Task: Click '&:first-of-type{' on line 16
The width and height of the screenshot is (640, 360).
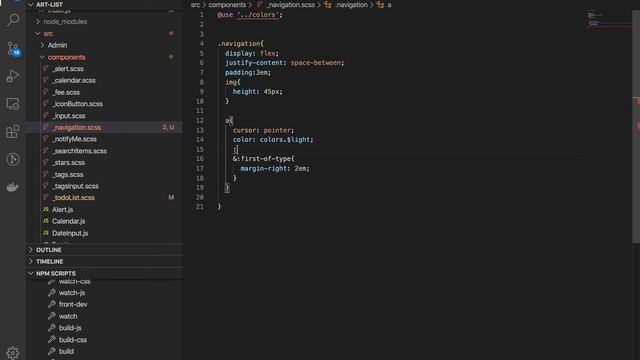Action: click(263, 159)
